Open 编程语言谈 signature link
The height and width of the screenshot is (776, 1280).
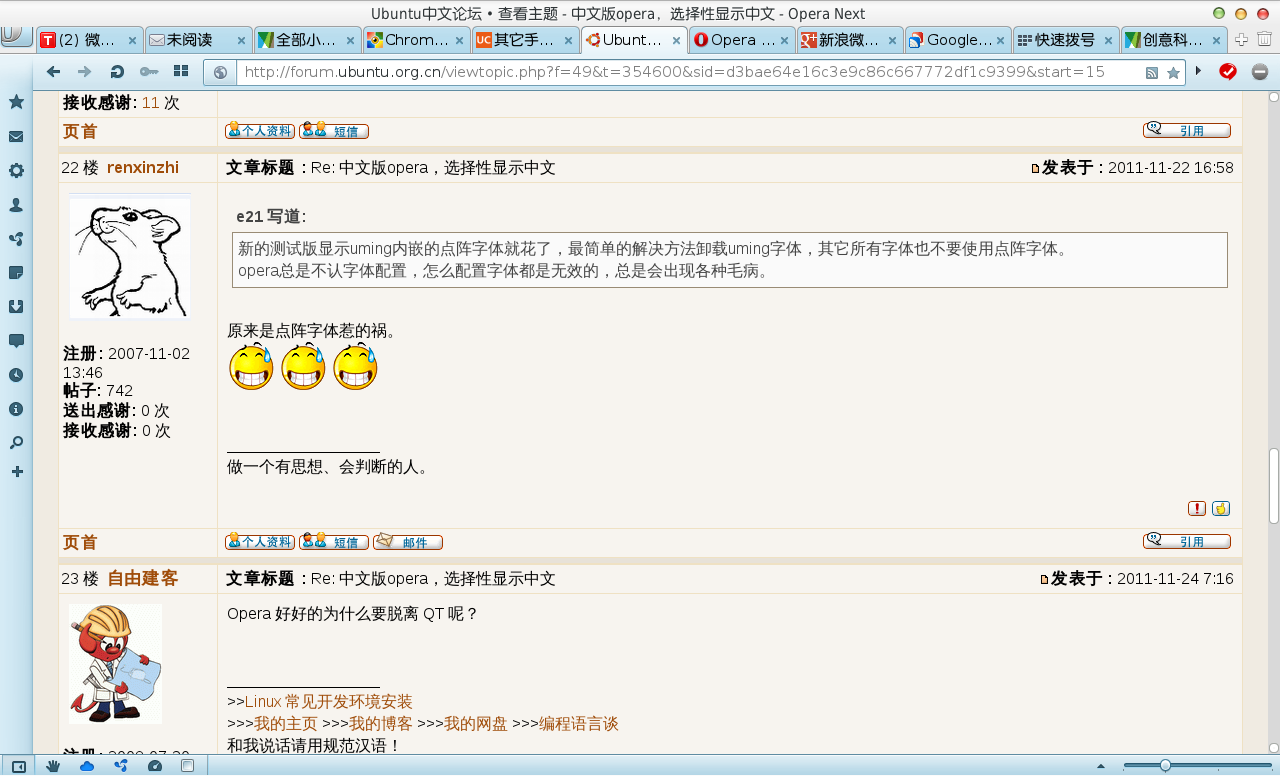point(579,724)
